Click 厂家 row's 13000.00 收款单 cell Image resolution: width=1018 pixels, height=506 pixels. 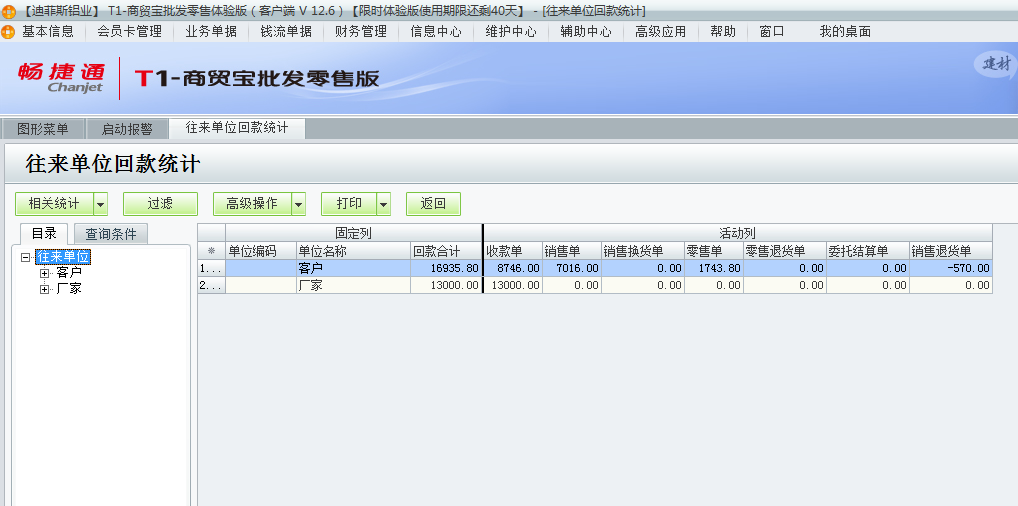(513, 285)
